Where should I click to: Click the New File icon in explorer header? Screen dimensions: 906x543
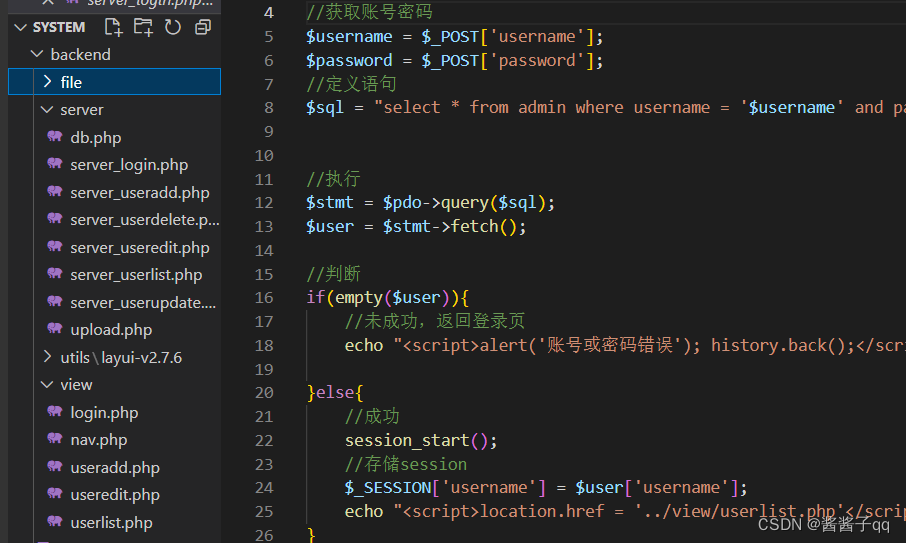tap(113, 27)
